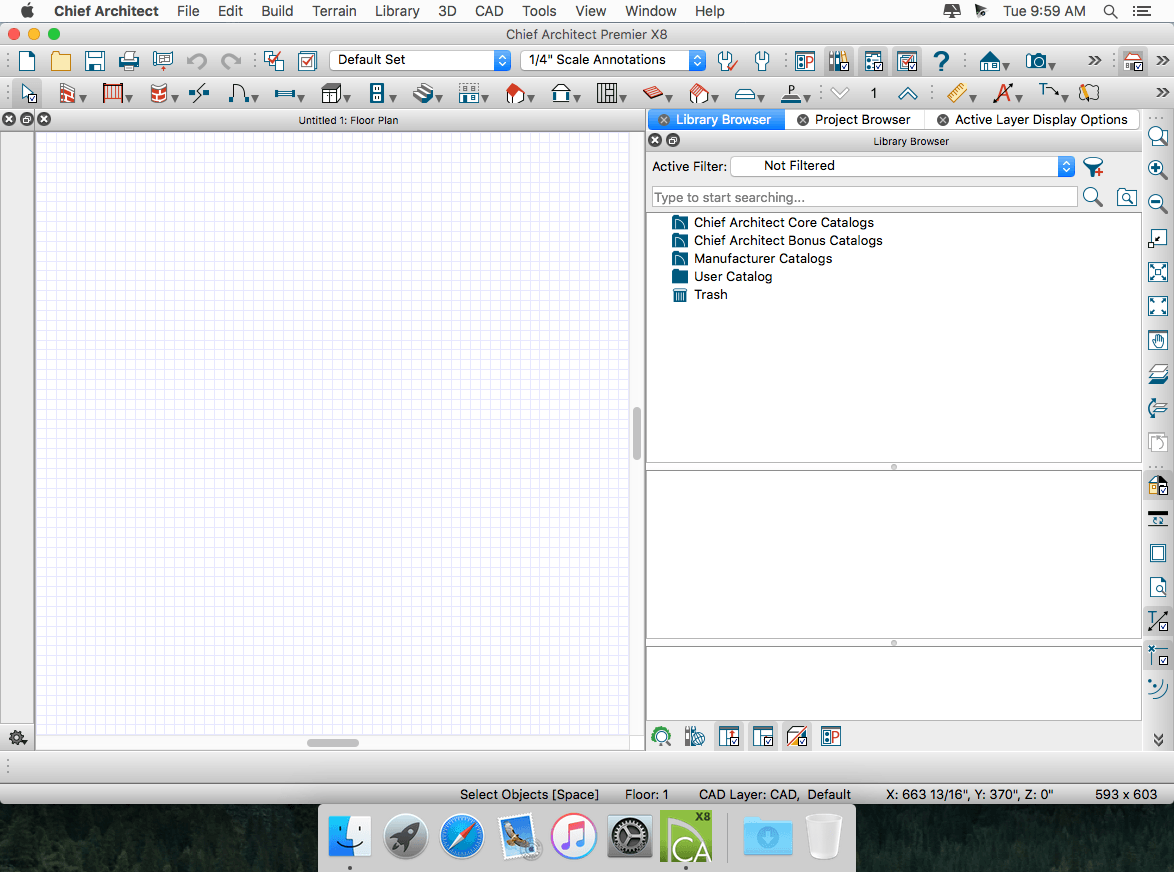The image size is (1174, 872).
Task: Undo the last action with curved arrow
Action: 197,61
